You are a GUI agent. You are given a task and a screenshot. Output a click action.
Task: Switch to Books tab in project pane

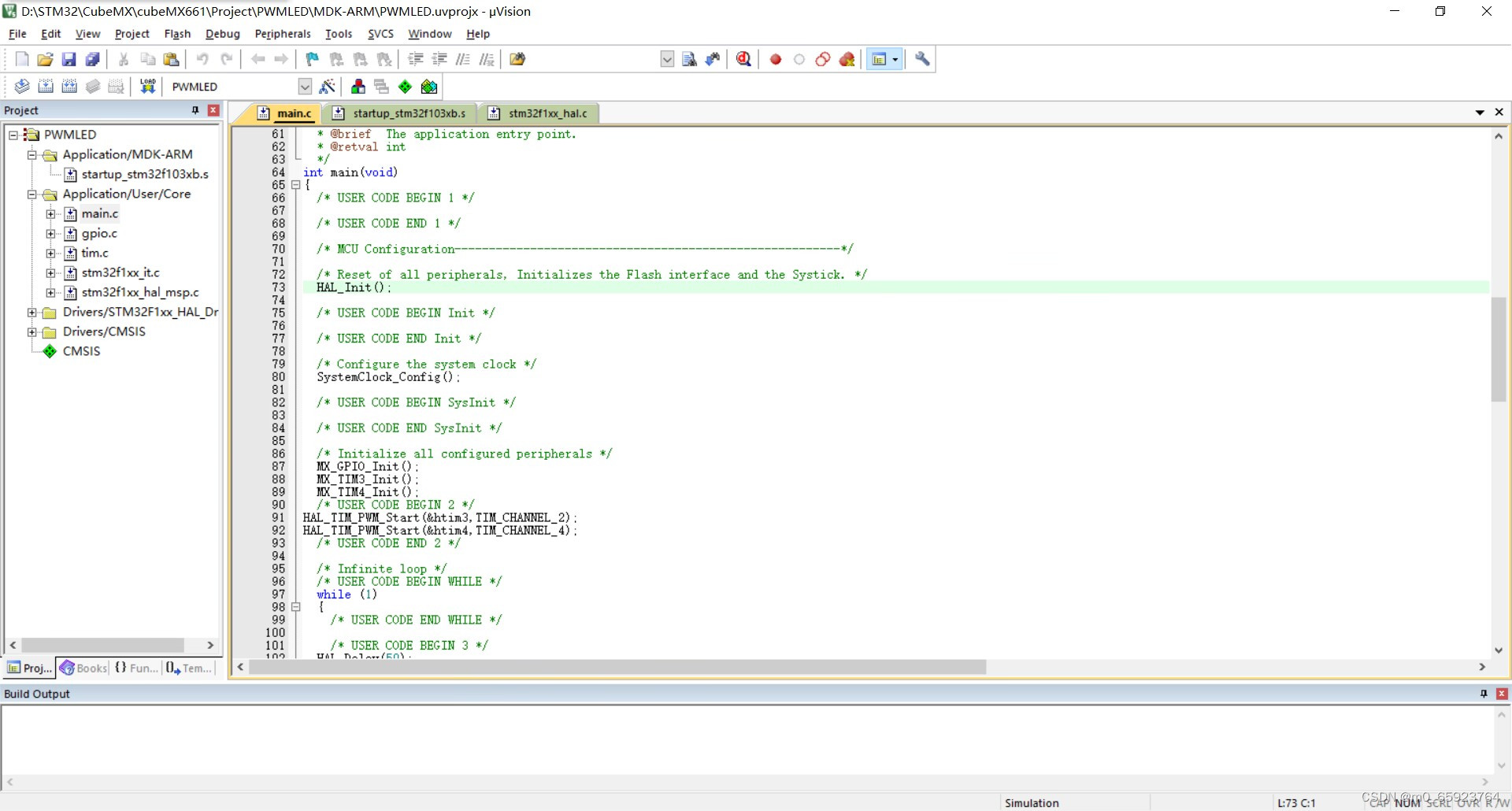pyautogui.click(x=83, y=668)
